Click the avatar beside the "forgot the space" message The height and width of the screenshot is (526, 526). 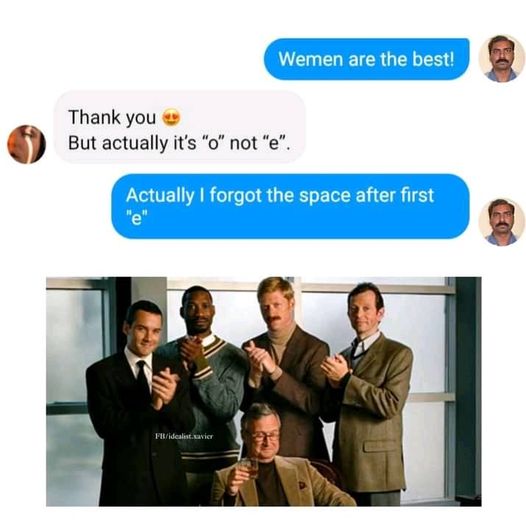pyautogui.click(x=501, y=222)
